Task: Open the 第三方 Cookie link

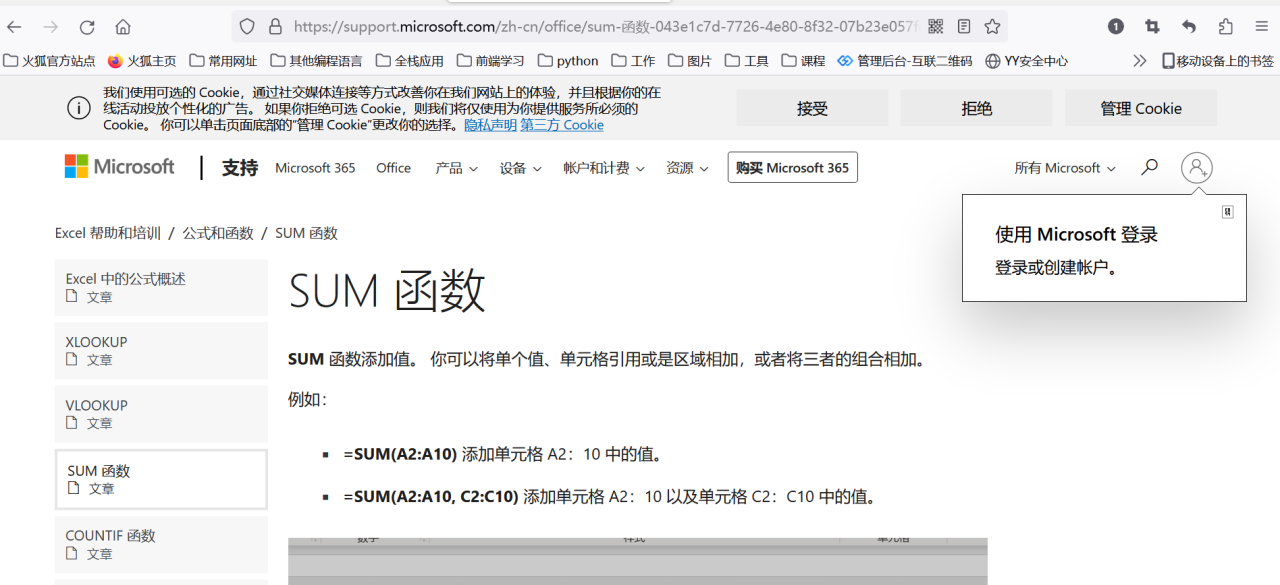Action: [x=562, y=125]
